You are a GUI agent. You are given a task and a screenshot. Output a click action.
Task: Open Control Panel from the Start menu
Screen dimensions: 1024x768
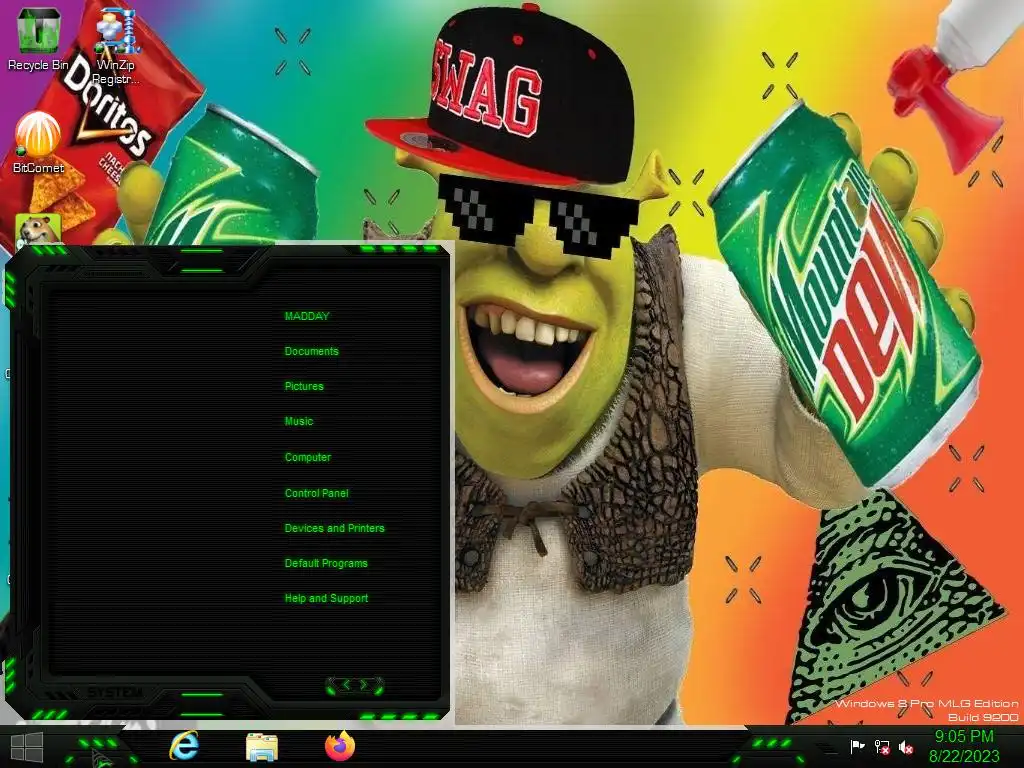pyautogui.click(x=316, y=493)
